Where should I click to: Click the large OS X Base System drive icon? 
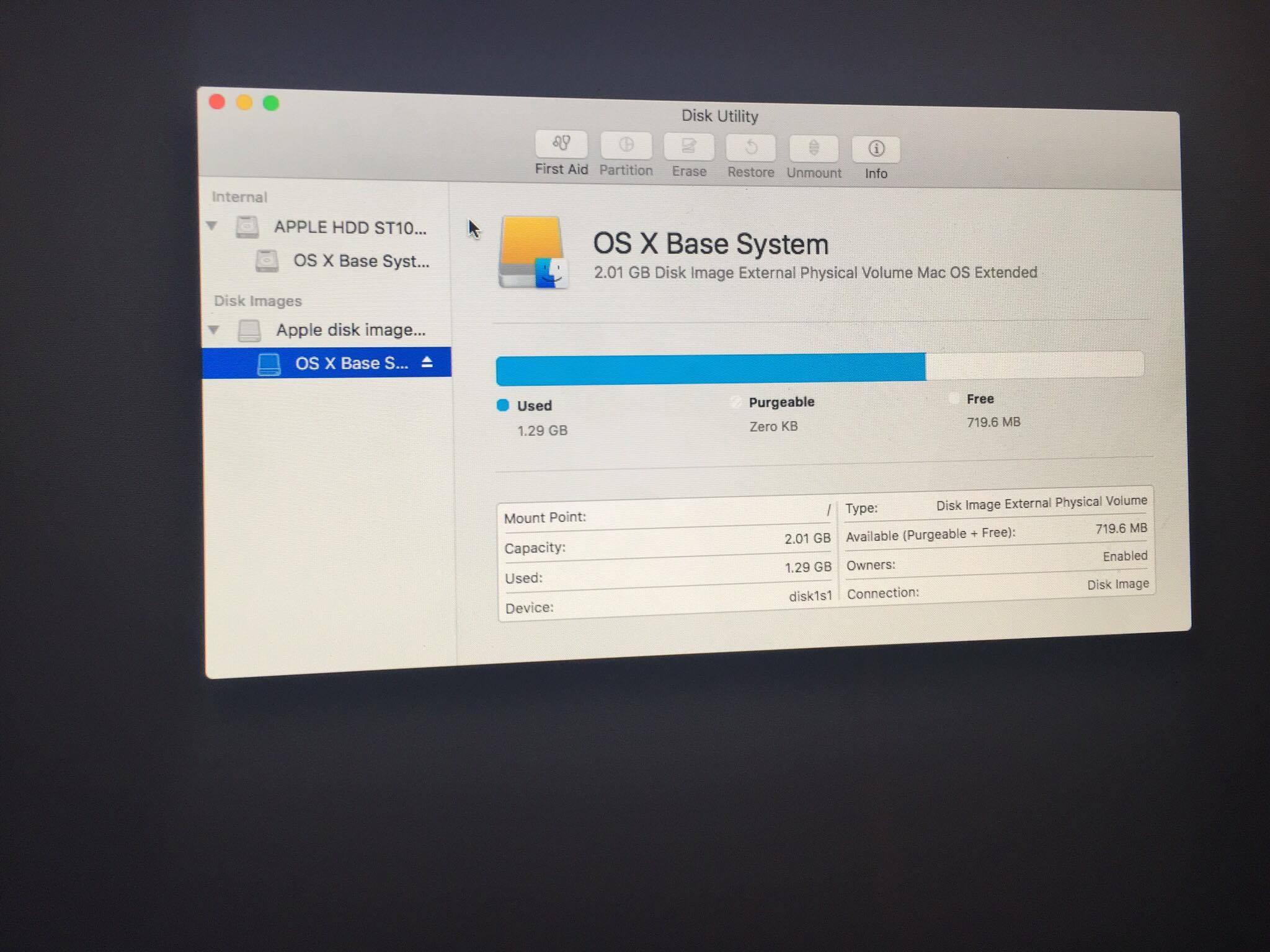[x=533, y=253]
